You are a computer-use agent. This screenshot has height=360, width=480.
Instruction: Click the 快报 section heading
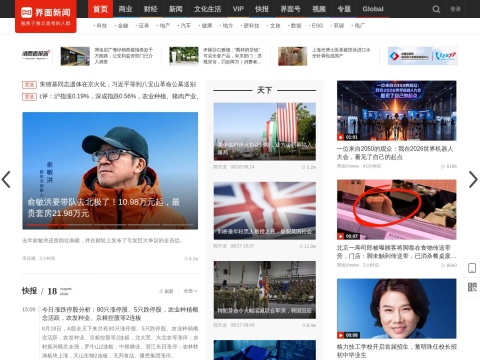coord(29,291)
